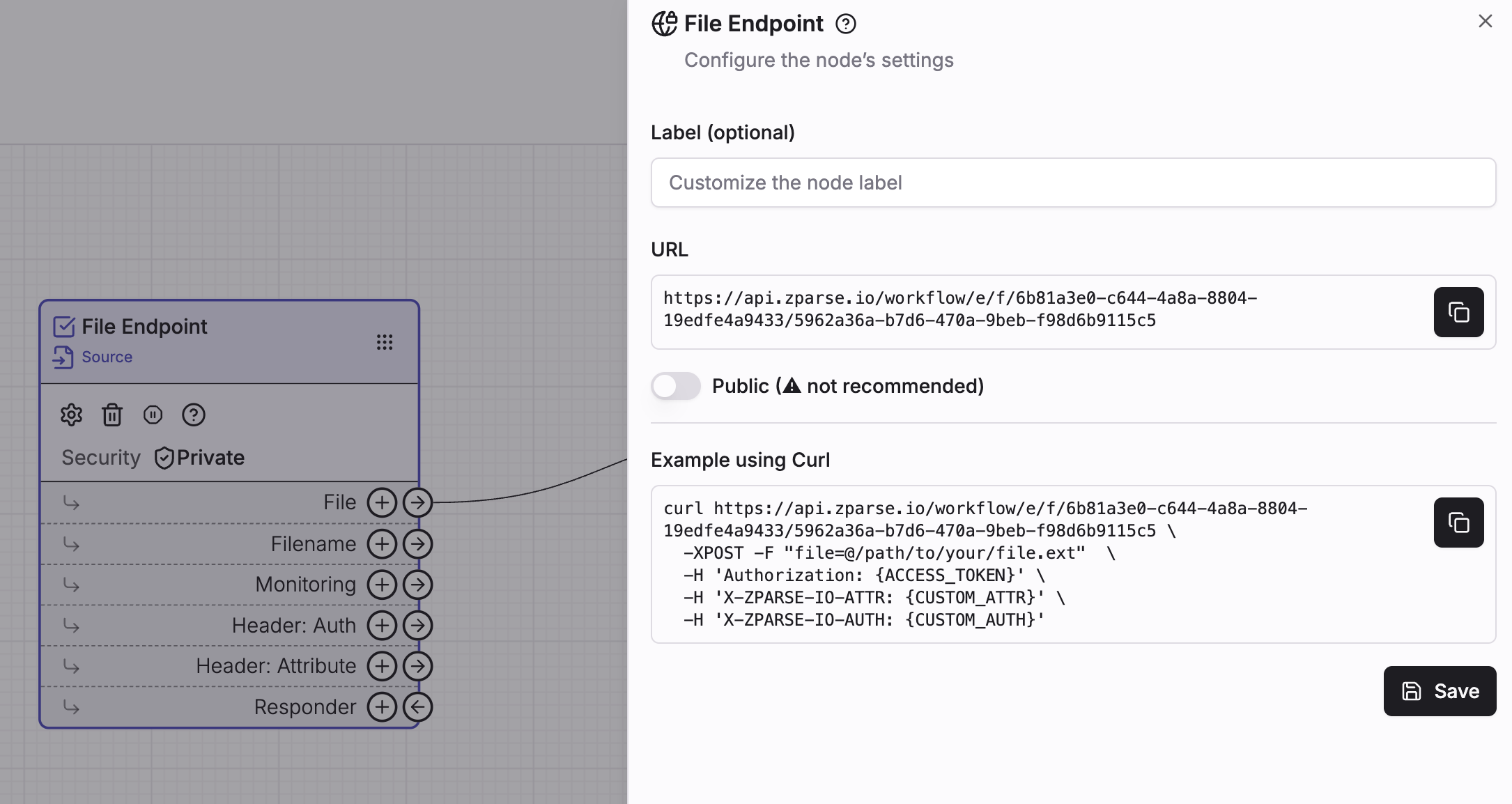Click the Monitoring output arrow port

click(417, 585)
